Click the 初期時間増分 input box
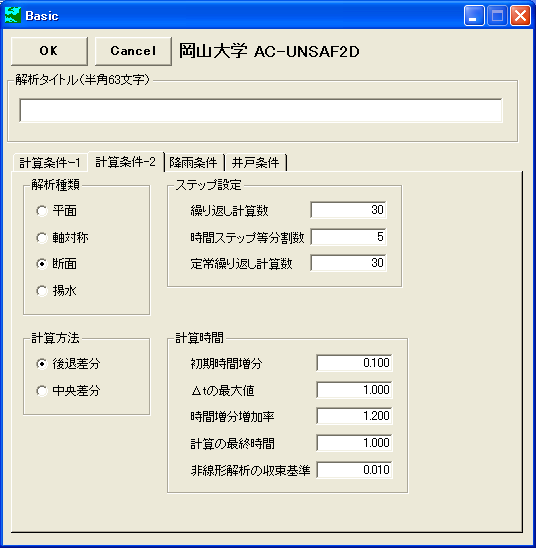Image resolution: width=536 pixels, height=548 pixels. coord(354,363)
